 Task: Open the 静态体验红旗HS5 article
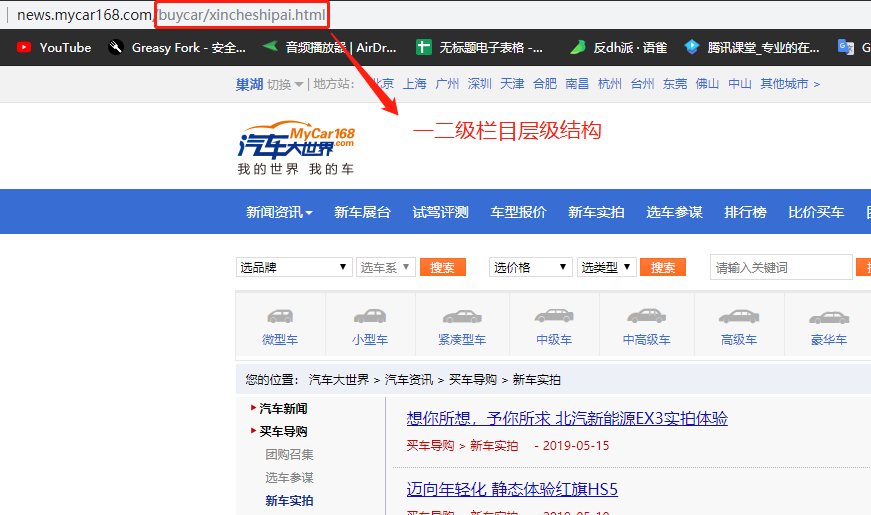click(x=512, y=489)
